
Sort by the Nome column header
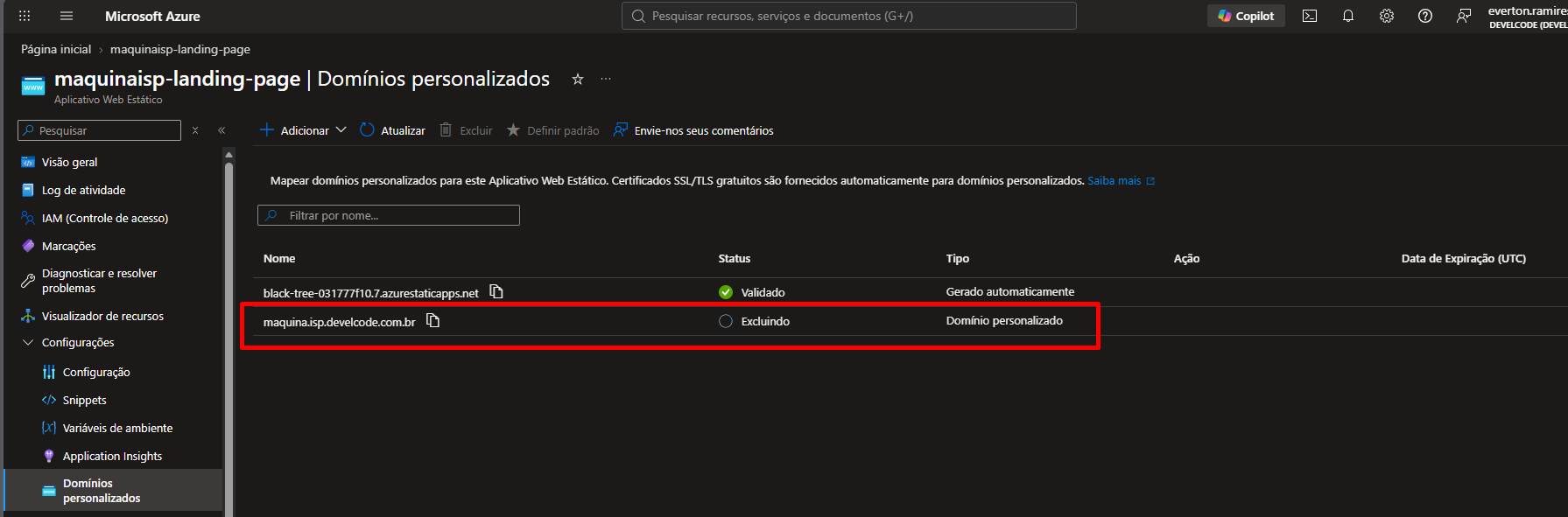(x=279, y=258)
